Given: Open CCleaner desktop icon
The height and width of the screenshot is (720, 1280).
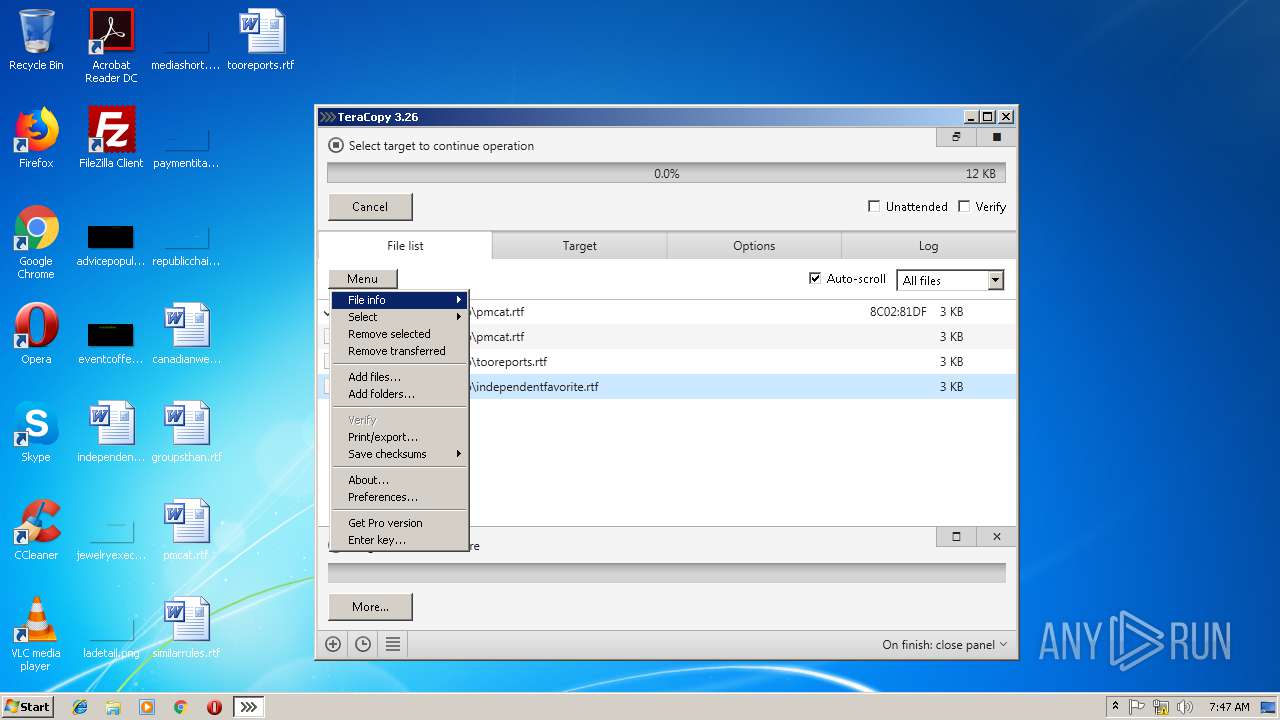Looking at the screenshot, I should pos(36,530).
